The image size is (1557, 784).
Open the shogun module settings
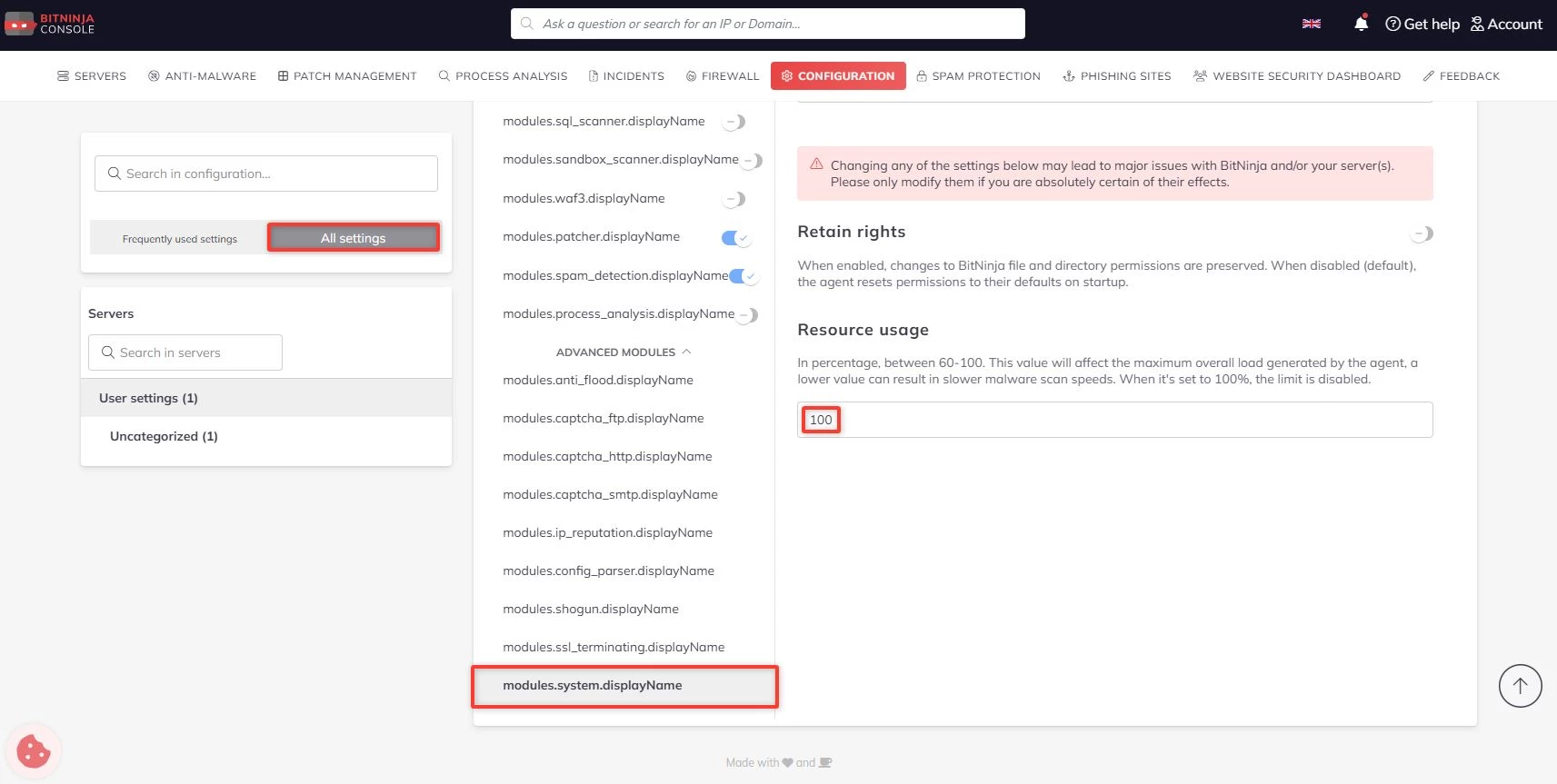pos(591,610)
